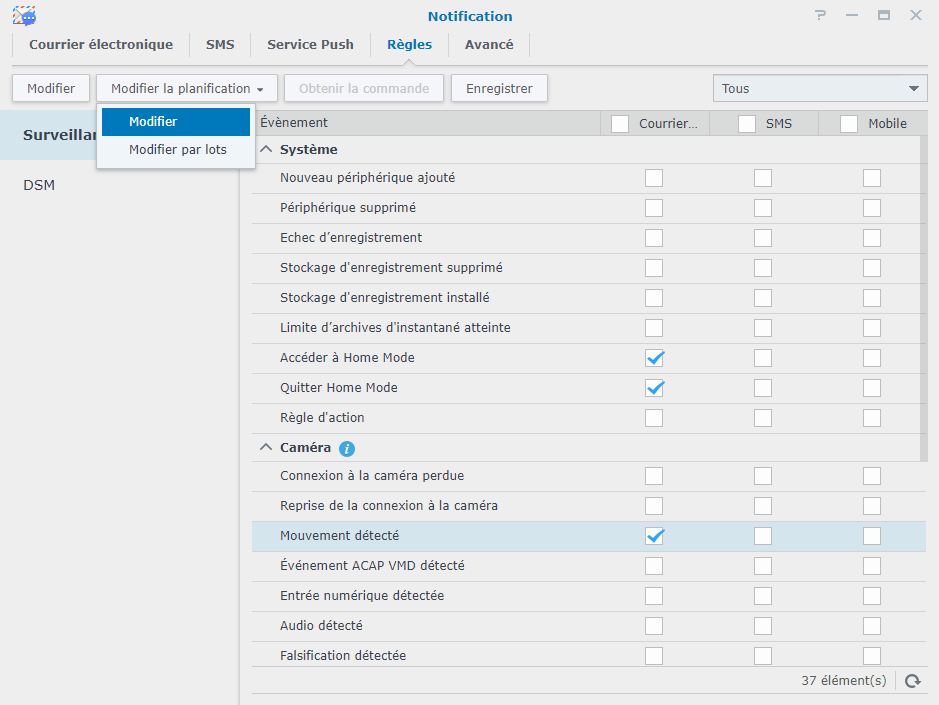939x705 pixels.
Task: Enable SMS for Accéder à Home Mode
Action: (x=763, y=358)
